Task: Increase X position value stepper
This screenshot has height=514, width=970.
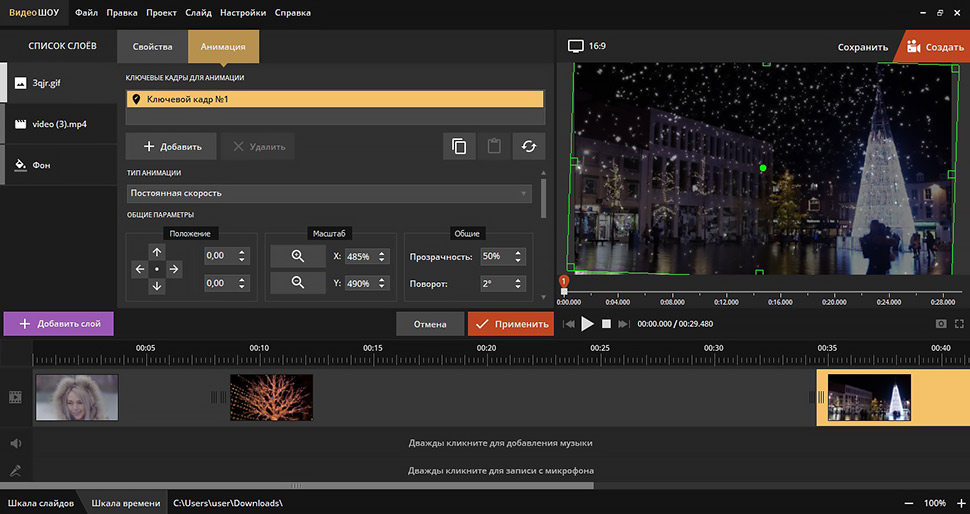Action: pyautogui.click(x=241, y=252)
